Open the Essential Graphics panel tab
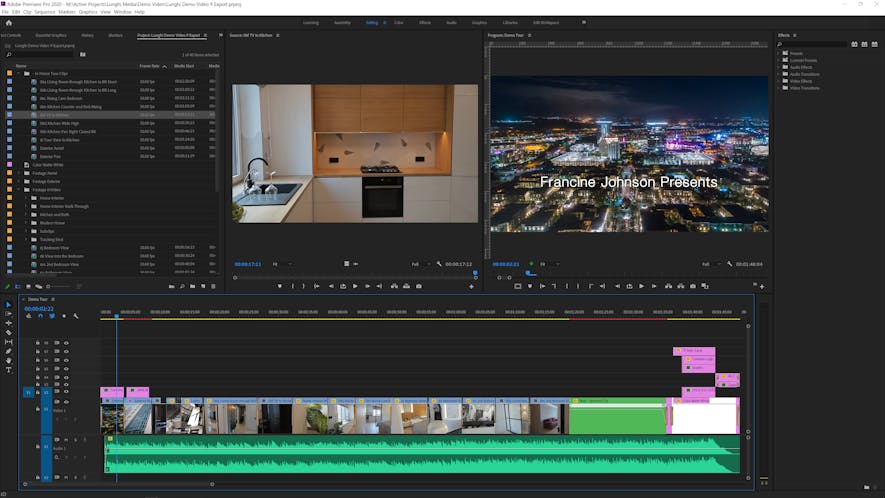Image resolution: width=885 pixels, height=498 pixels. click(x=52, y=35)
